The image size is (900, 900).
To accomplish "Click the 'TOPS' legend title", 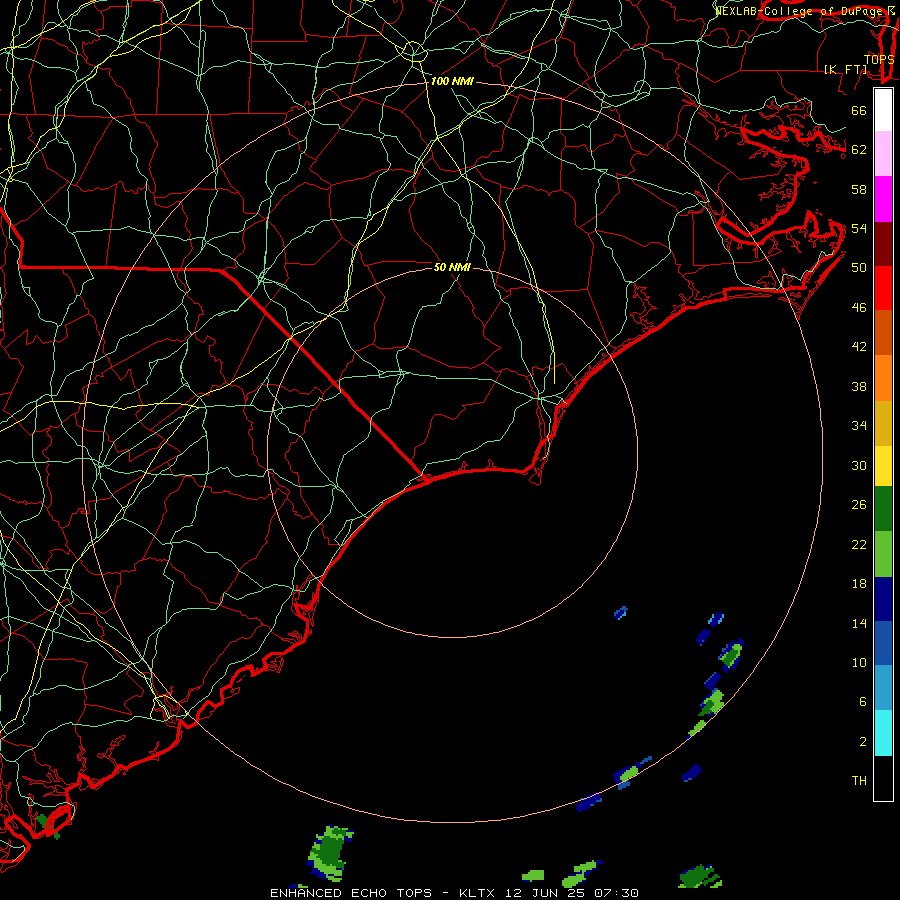I will 879,59.
